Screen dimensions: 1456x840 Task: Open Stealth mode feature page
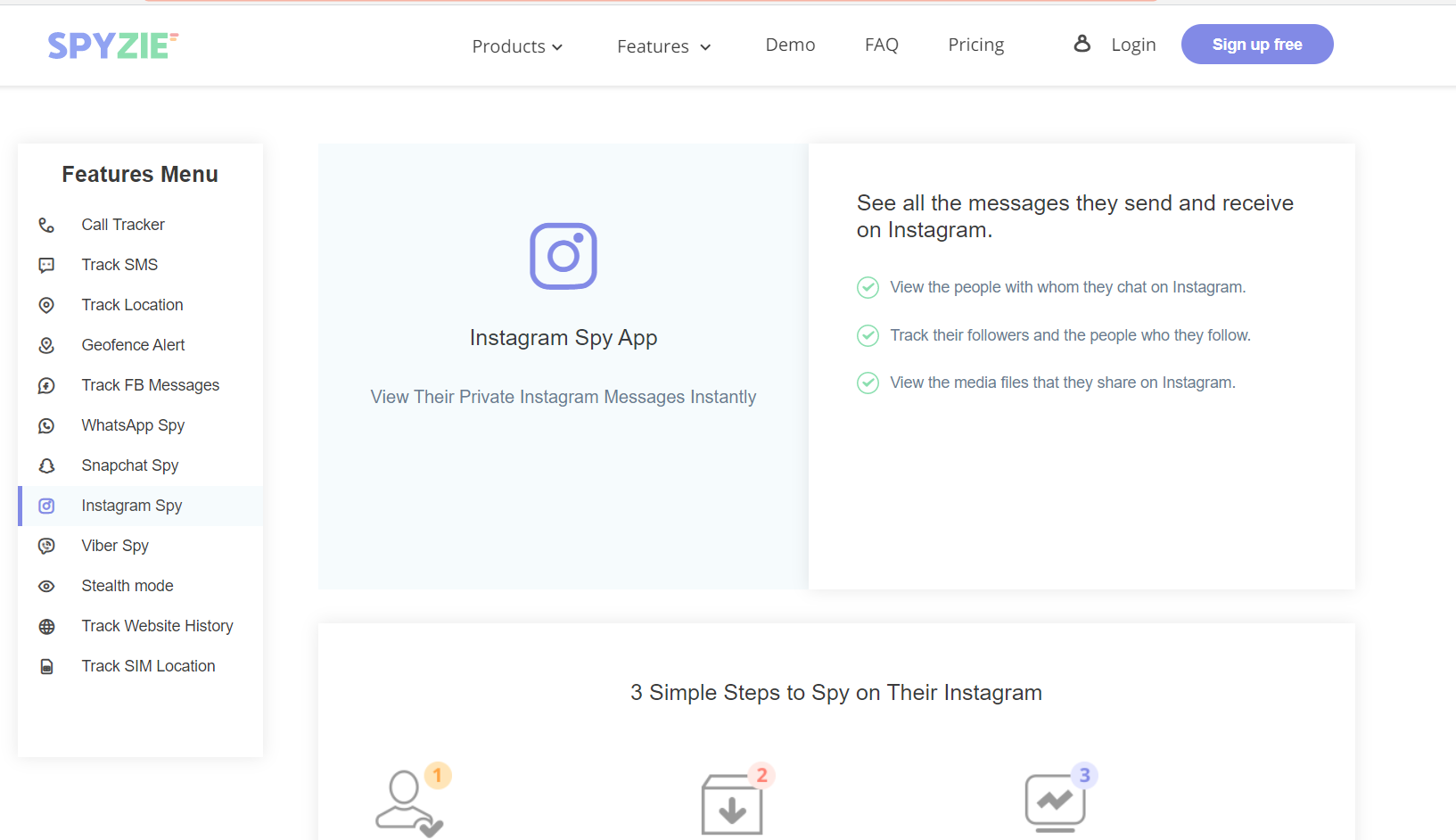128,586
